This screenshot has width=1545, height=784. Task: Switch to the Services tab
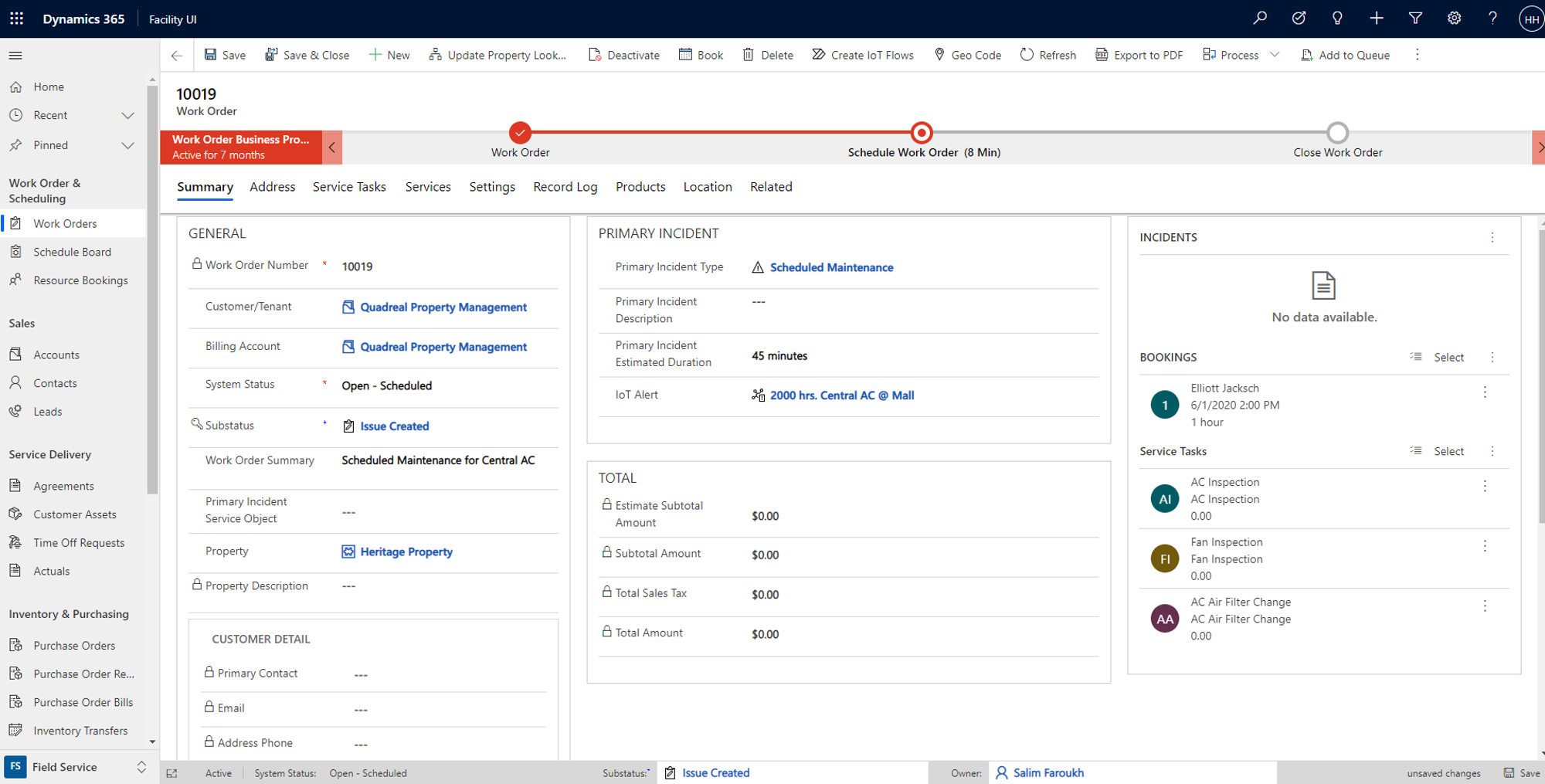click(x=428, y=187)
